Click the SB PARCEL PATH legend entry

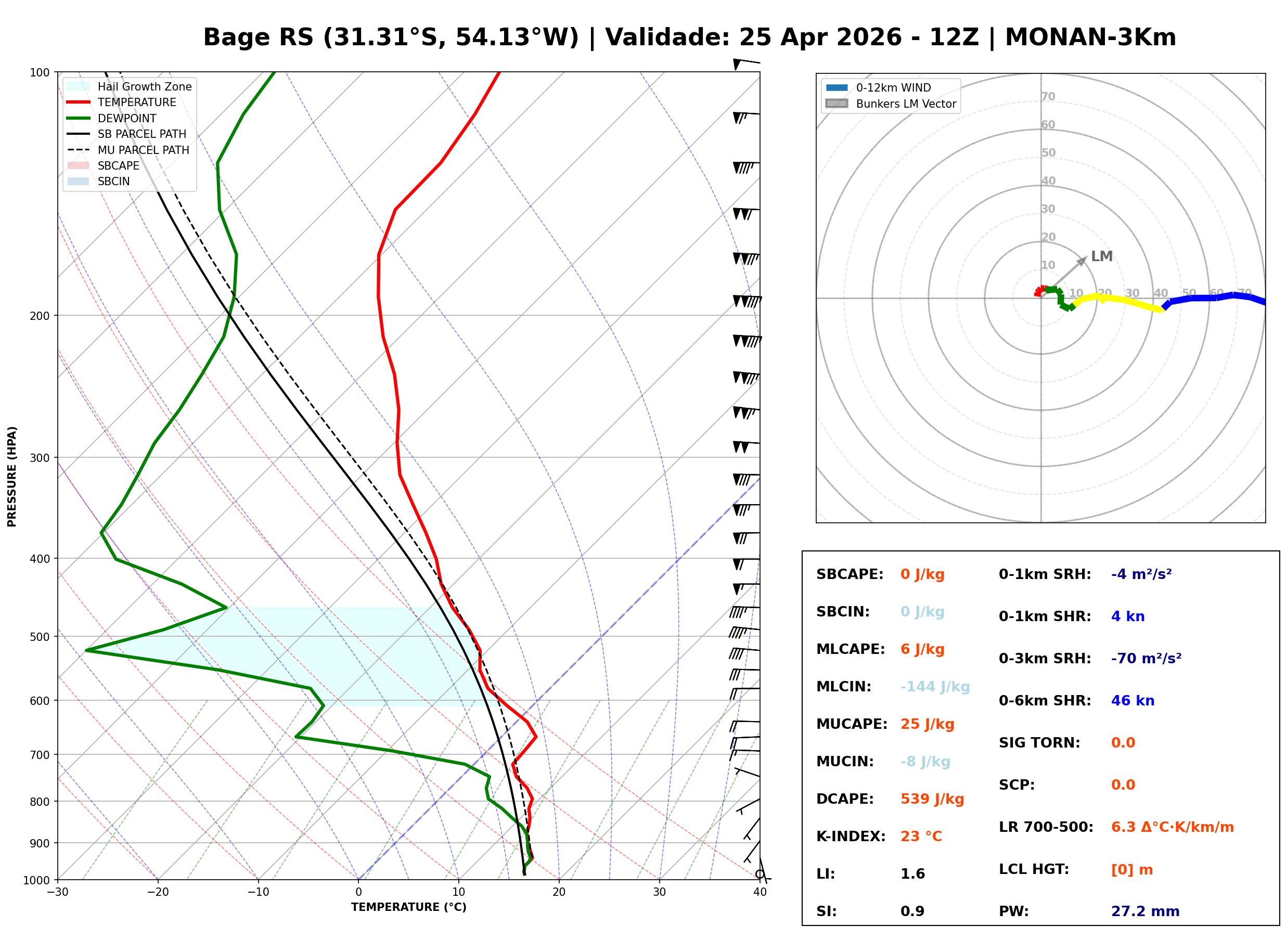click(x=79, y=134)
